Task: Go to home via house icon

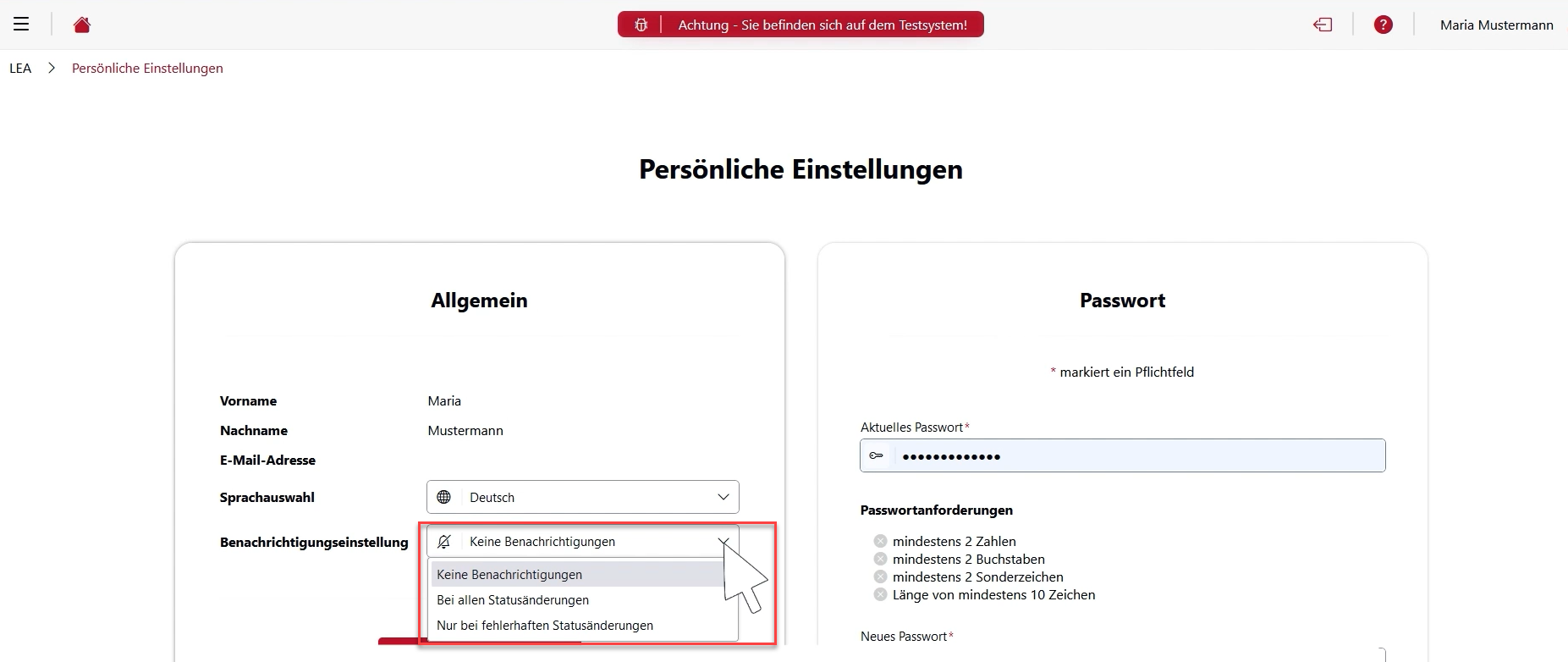Action: point(82,25)
